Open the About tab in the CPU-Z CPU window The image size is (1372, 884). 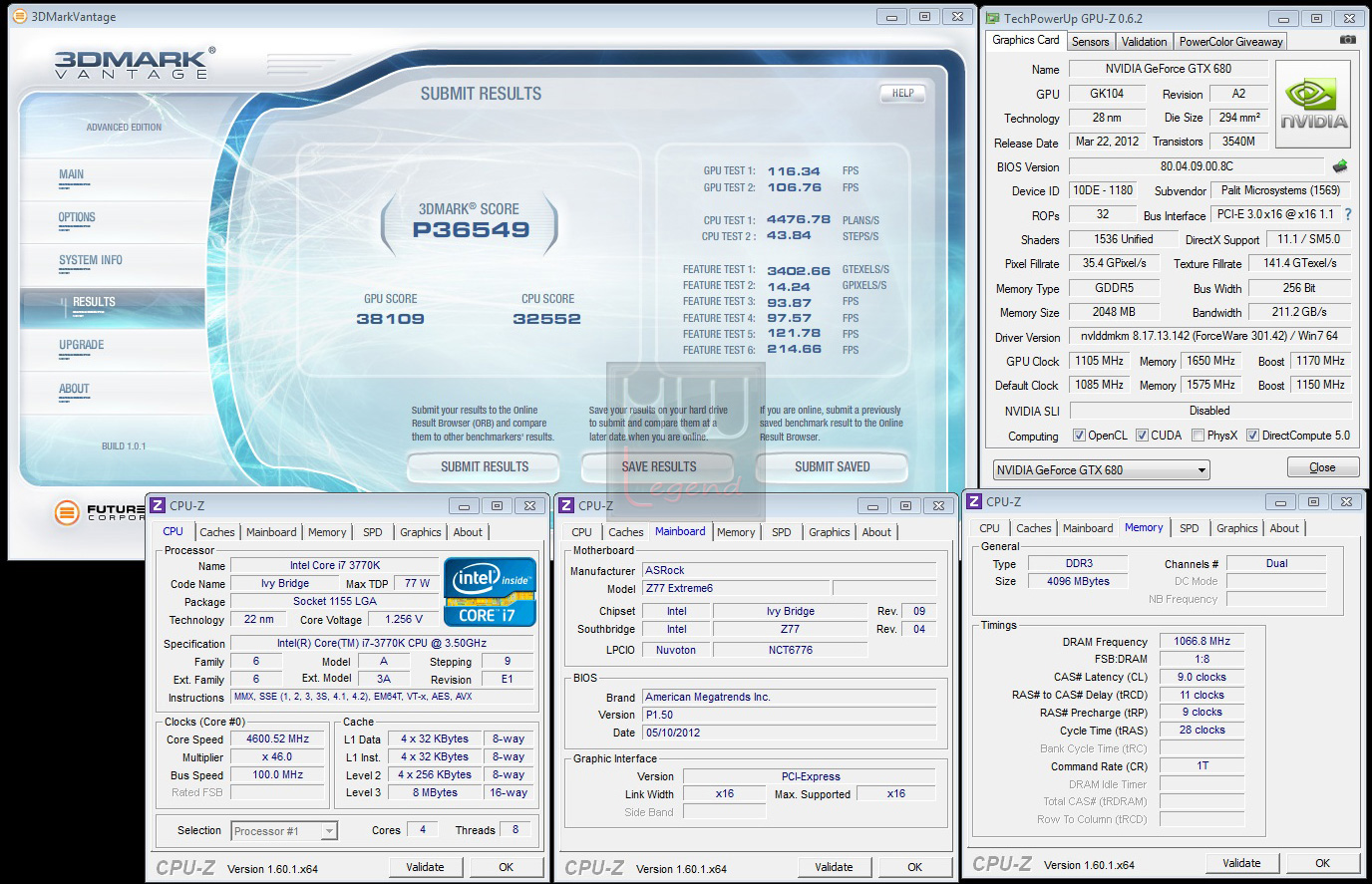pos(468,532)
